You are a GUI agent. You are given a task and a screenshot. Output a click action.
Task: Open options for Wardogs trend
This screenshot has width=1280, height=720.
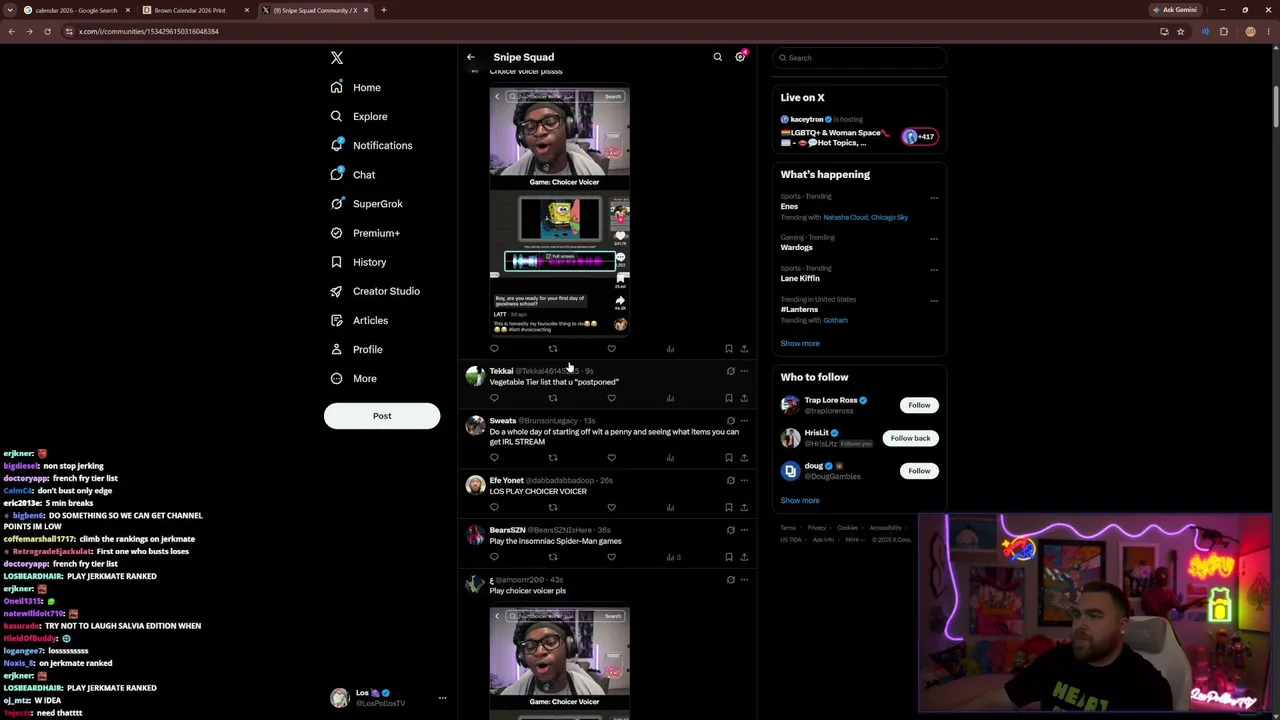click(x=934, y=239)
